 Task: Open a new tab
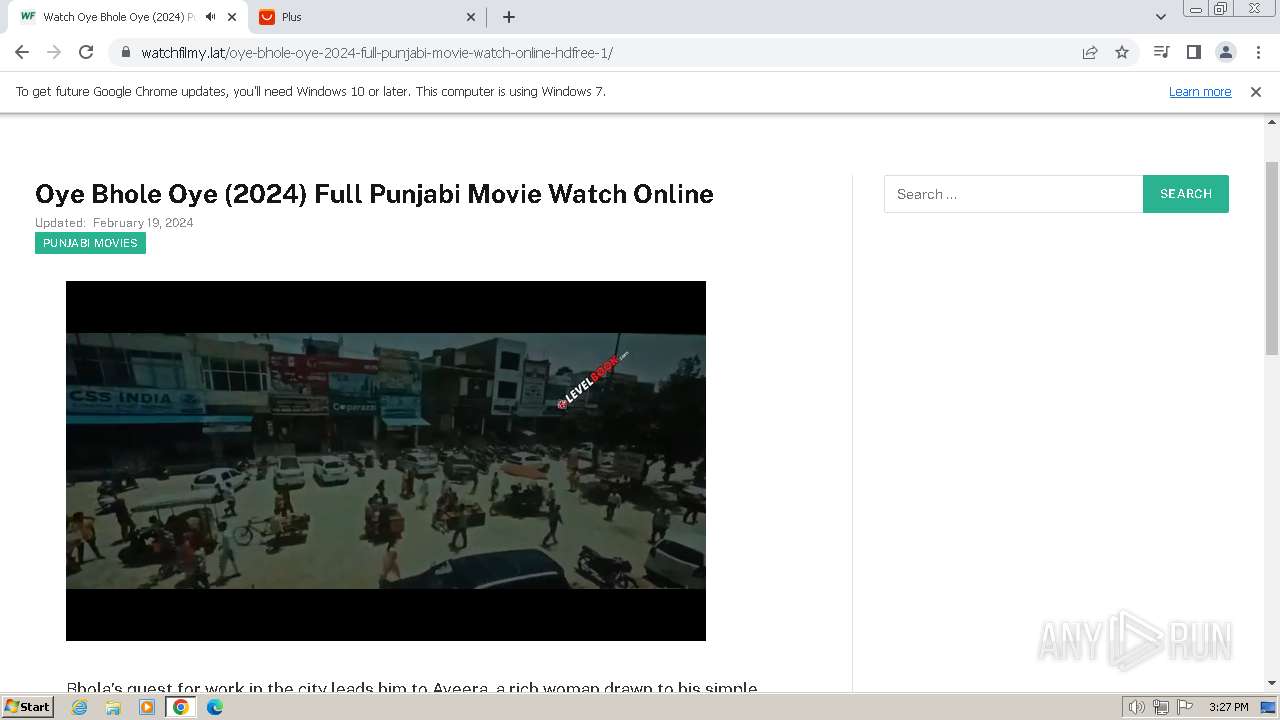coord(508,17)
